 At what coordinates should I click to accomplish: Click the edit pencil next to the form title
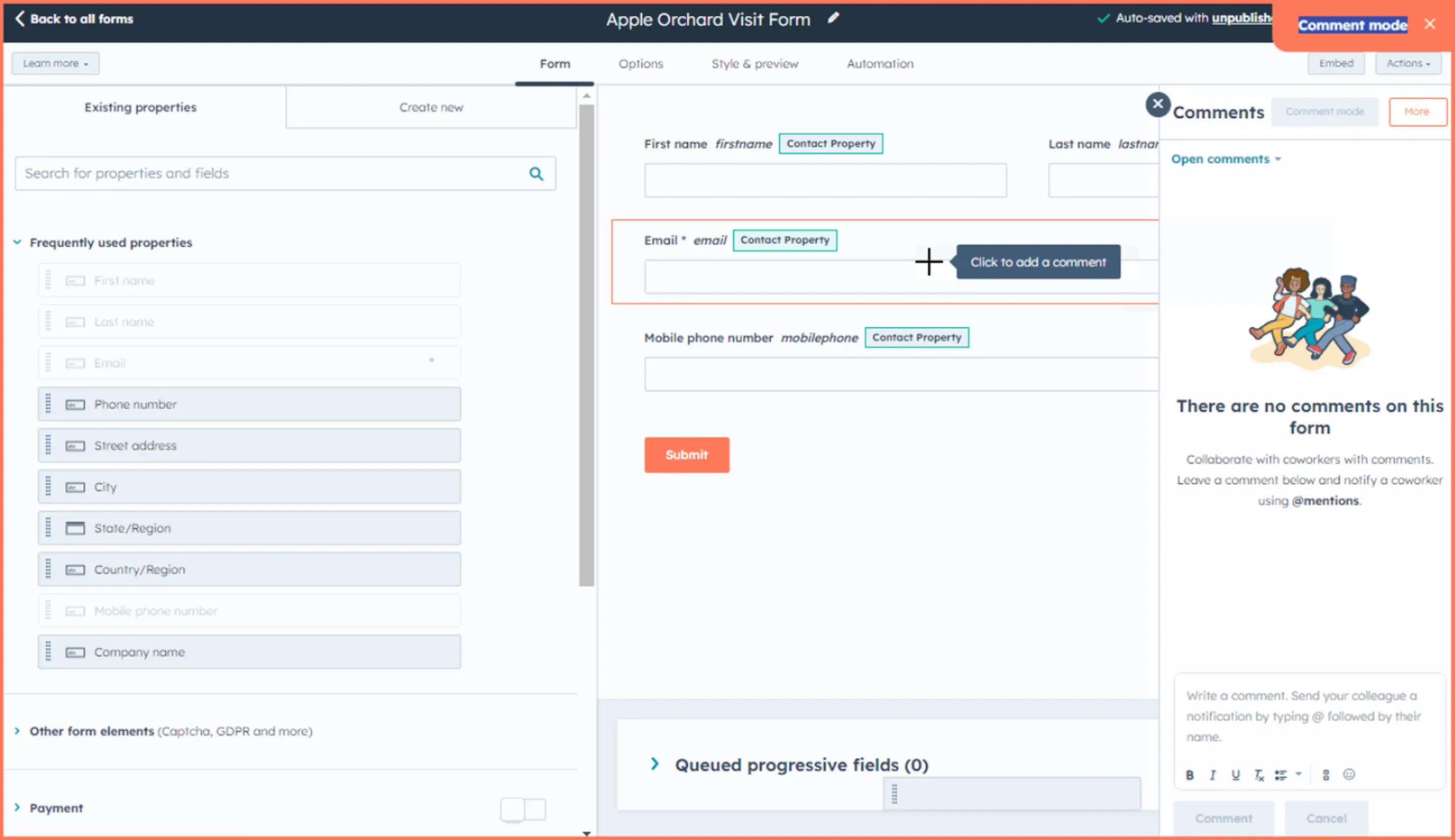point(833,18)
